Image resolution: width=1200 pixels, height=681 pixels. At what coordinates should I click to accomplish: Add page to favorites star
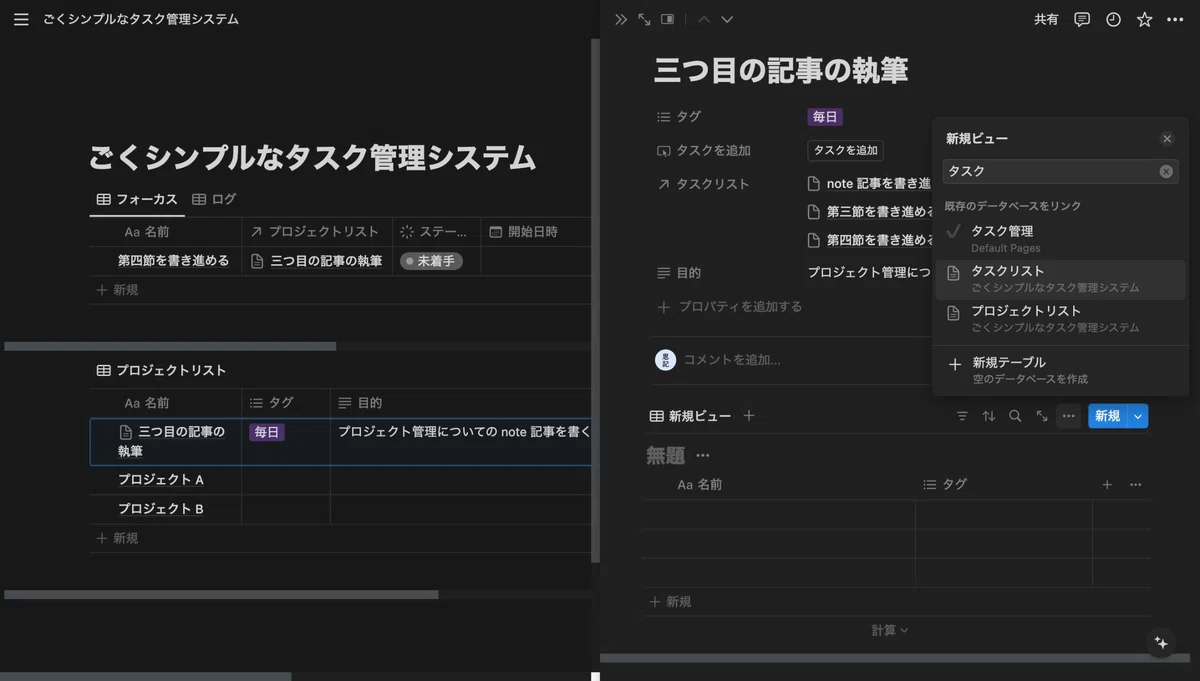pos(1144,19)
